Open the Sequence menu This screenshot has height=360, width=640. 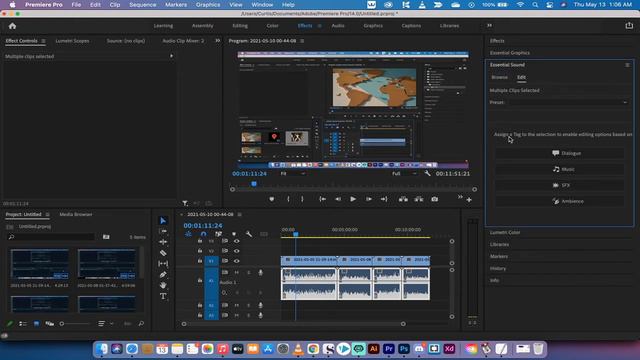point(142,4)
